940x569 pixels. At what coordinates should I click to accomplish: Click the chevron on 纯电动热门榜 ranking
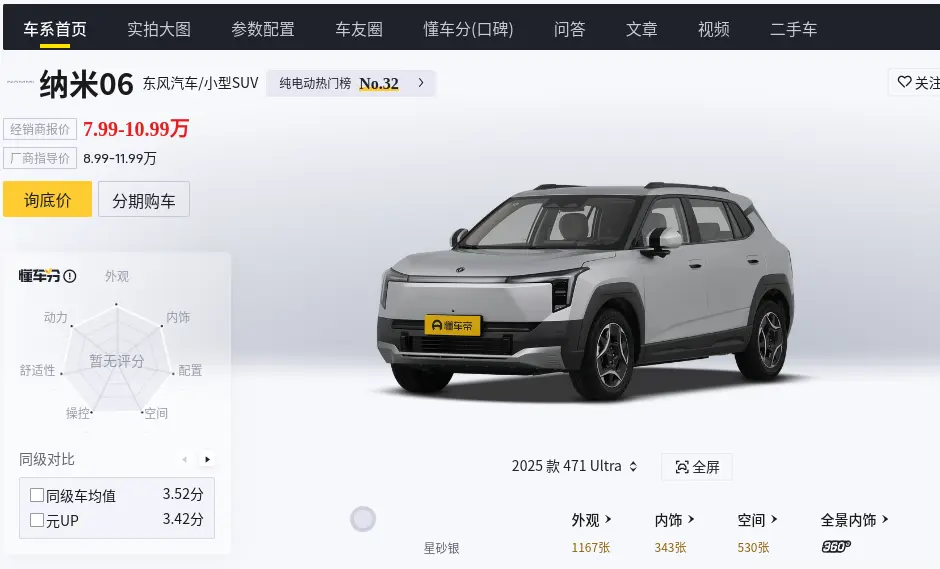(421, 83)
